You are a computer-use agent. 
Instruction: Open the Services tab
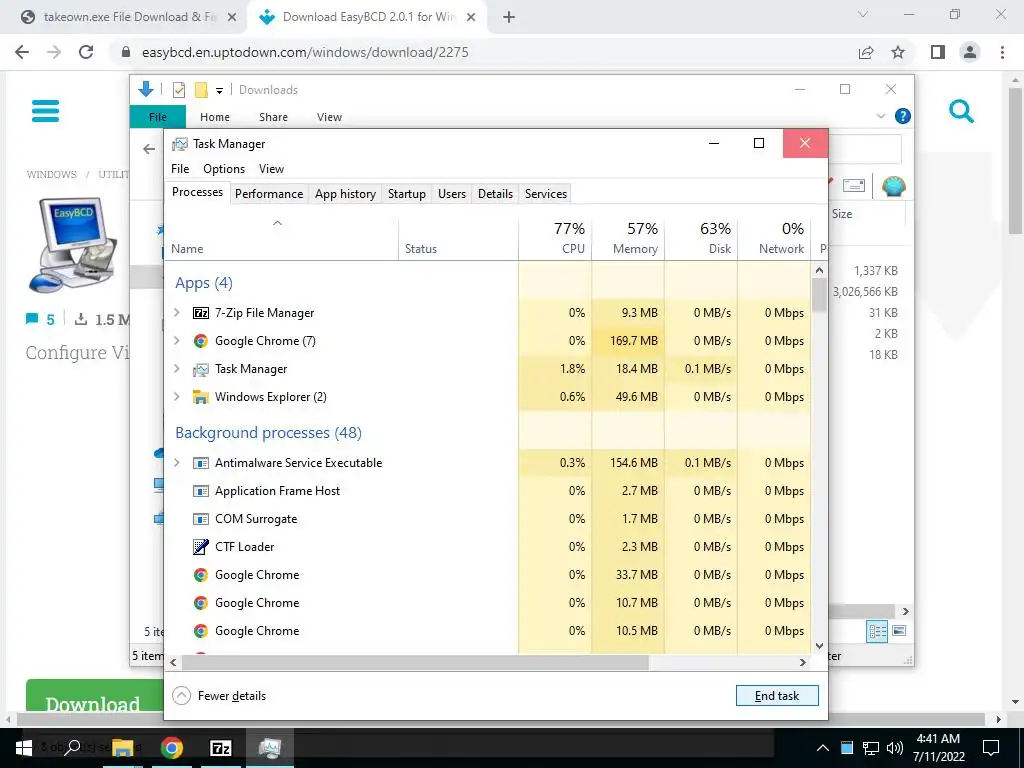(x=546, y=194)
